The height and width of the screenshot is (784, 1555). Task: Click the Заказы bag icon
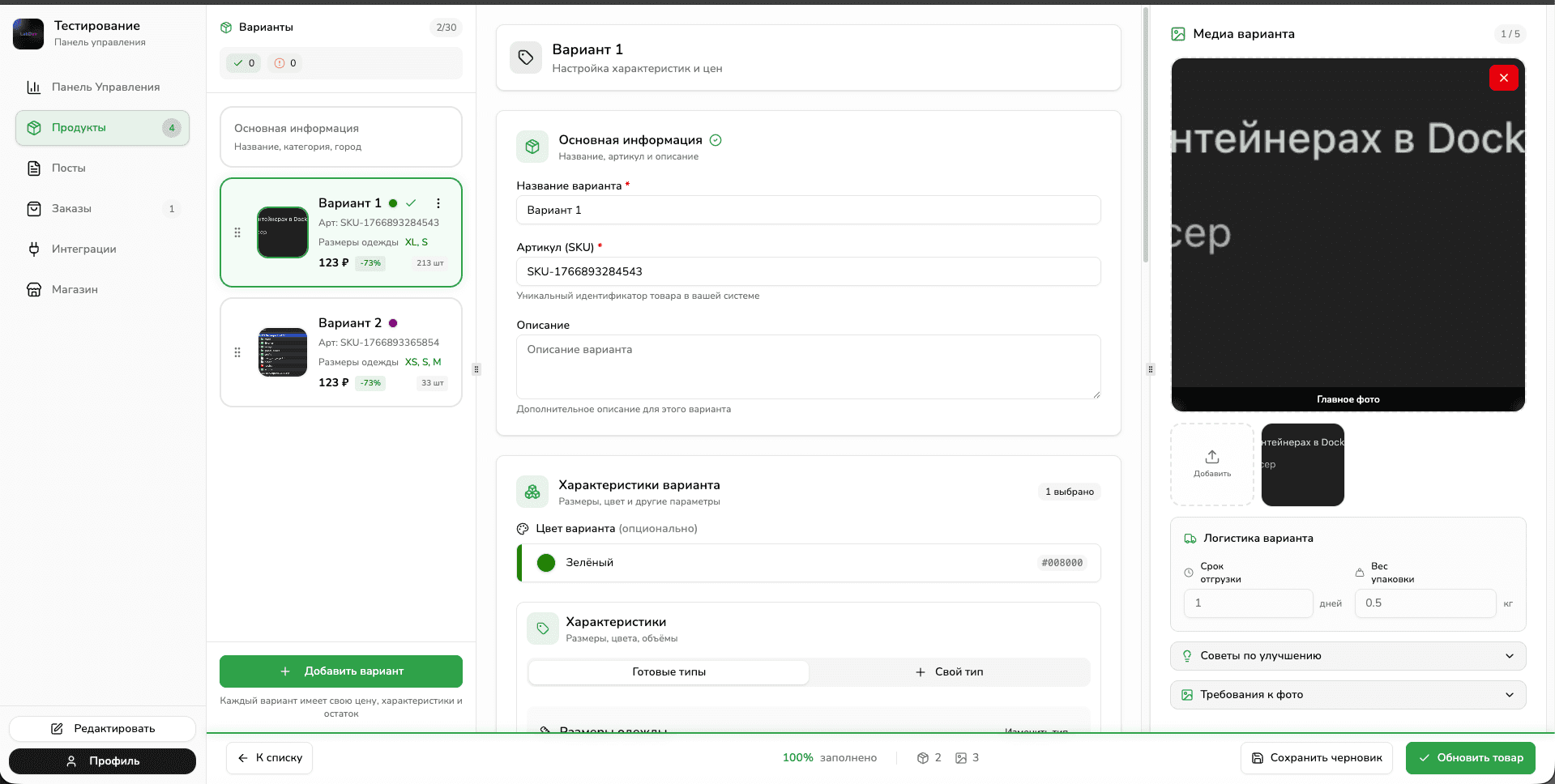[34, 208]
